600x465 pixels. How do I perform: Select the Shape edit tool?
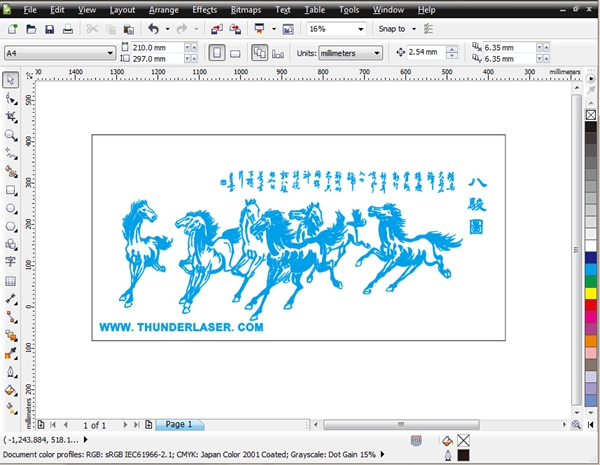pyautogui.click(x=10, y=99)
